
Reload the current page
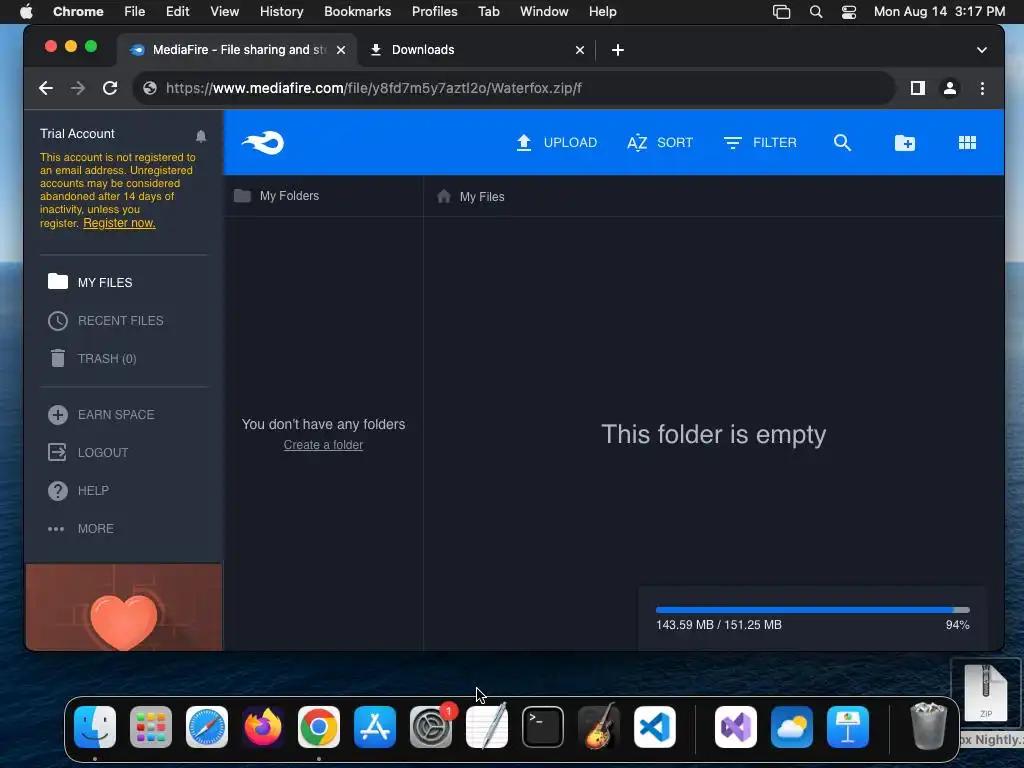(110, 88)
